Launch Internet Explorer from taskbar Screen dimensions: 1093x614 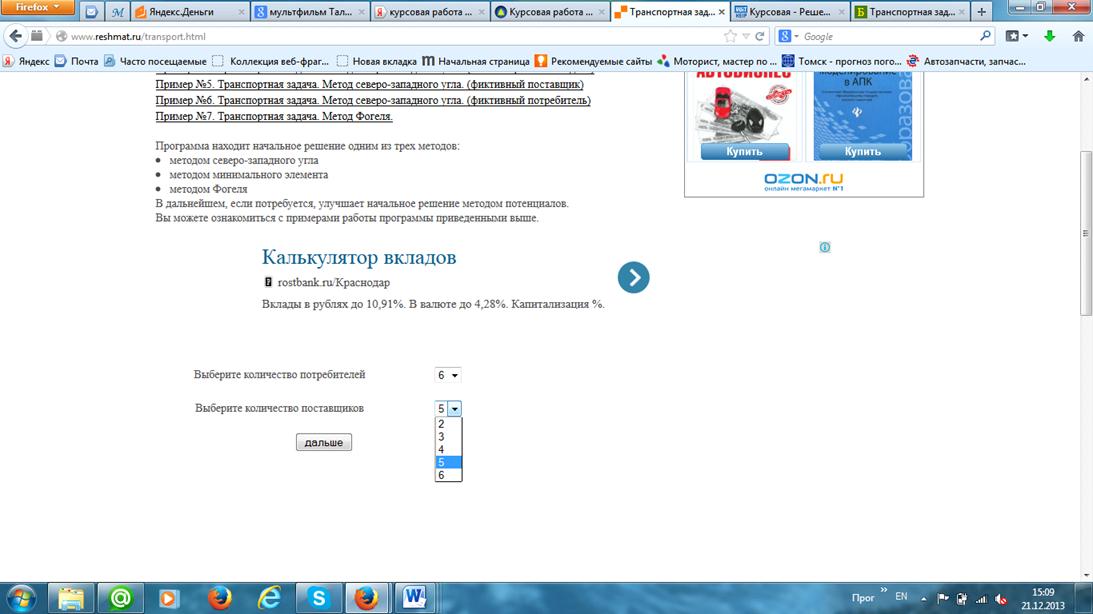click(x=269, y=598)
